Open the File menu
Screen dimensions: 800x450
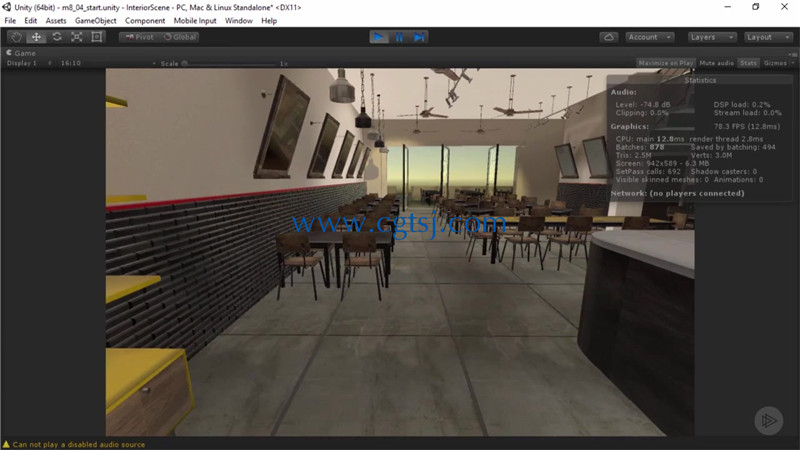[10, 20]
